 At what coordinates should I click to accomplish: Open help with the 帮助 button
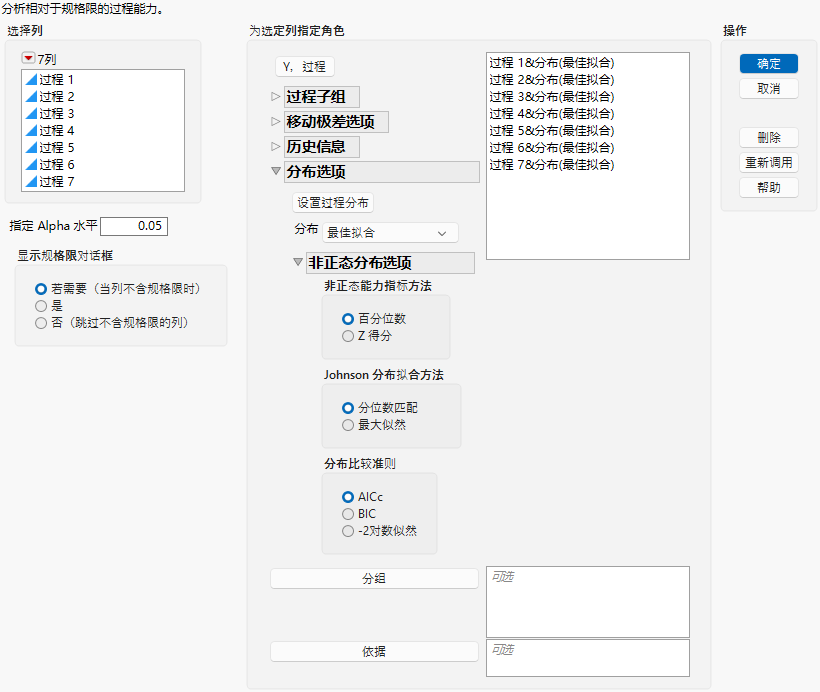tap(769, 188)
